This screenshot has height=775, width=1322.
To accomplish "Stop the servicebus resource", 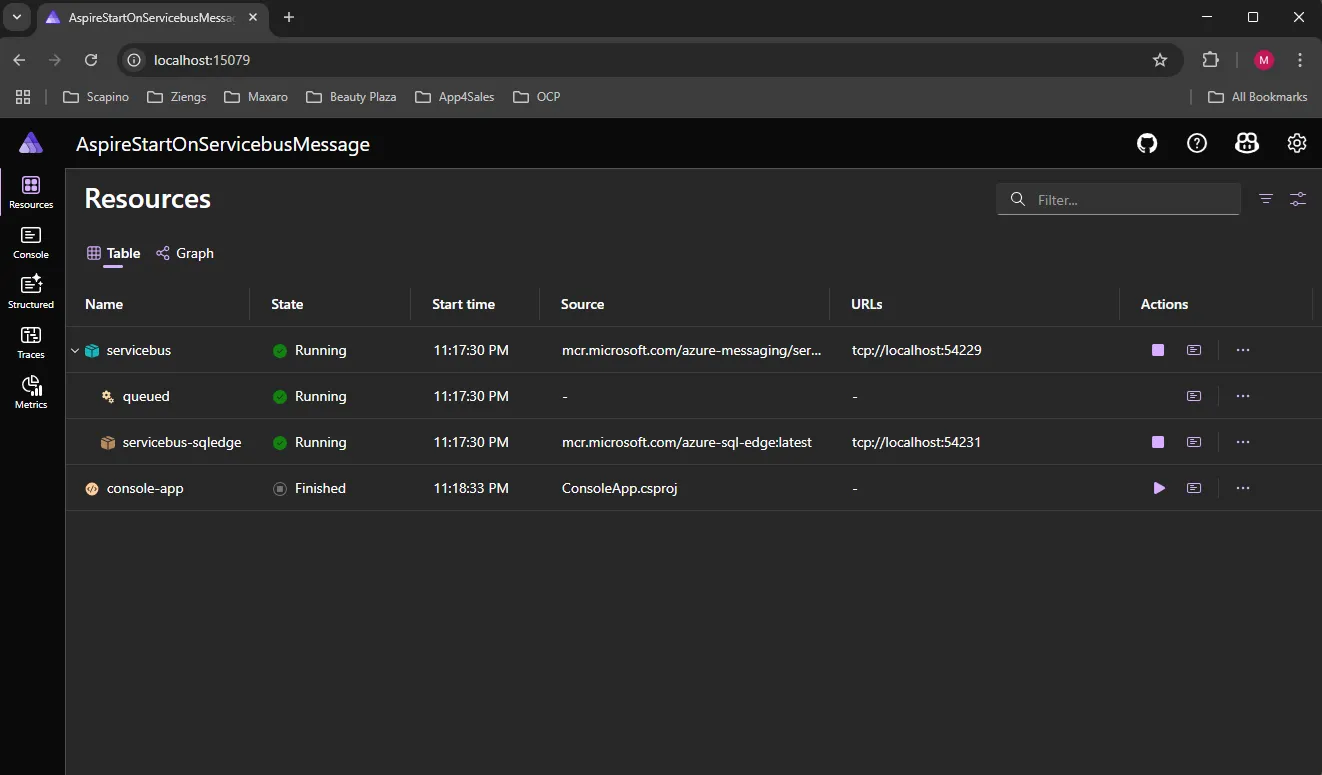I will coord(1158,350).
